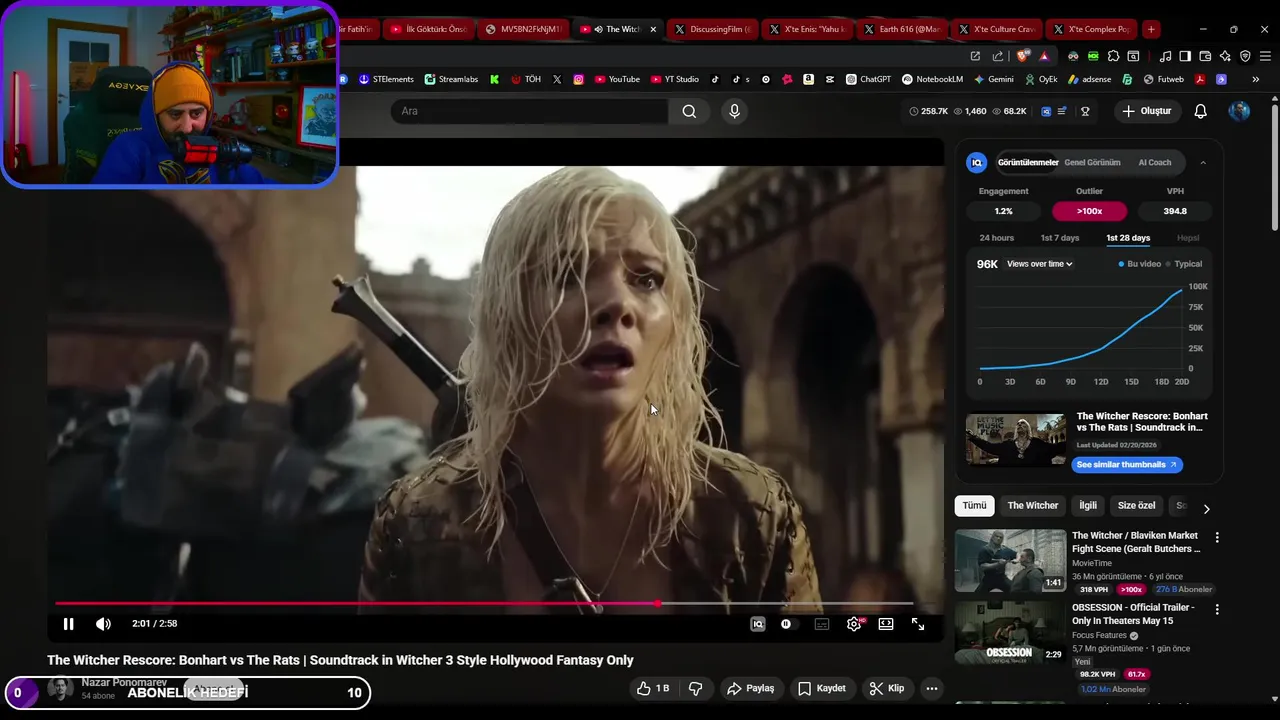The image size is (1280, 720).
Task: Select the Görüntülenmeler tab in vidIQ panel
Action: [1028, 162]
